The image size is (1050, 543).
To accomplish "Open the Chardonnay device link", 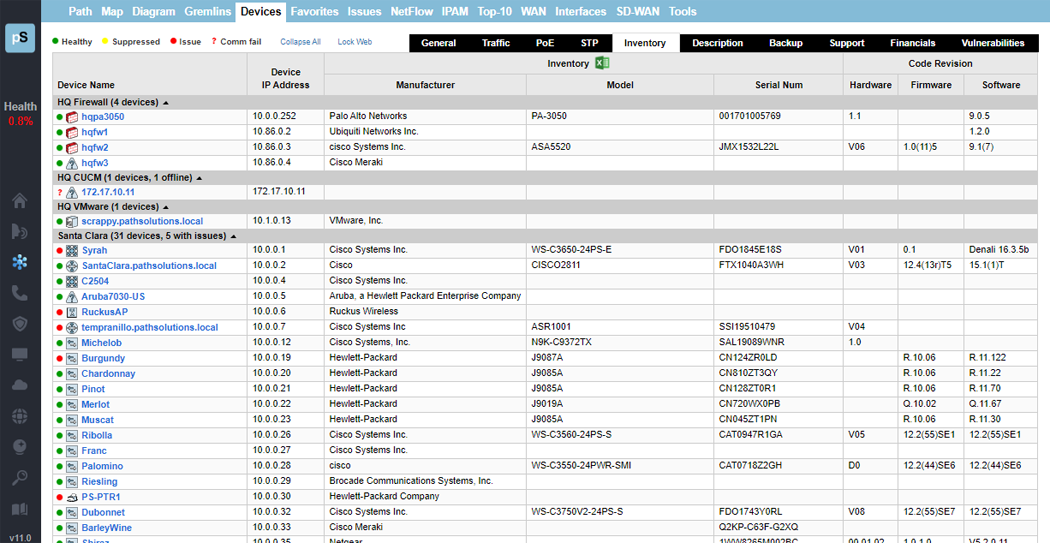I will tap(108, 374).
